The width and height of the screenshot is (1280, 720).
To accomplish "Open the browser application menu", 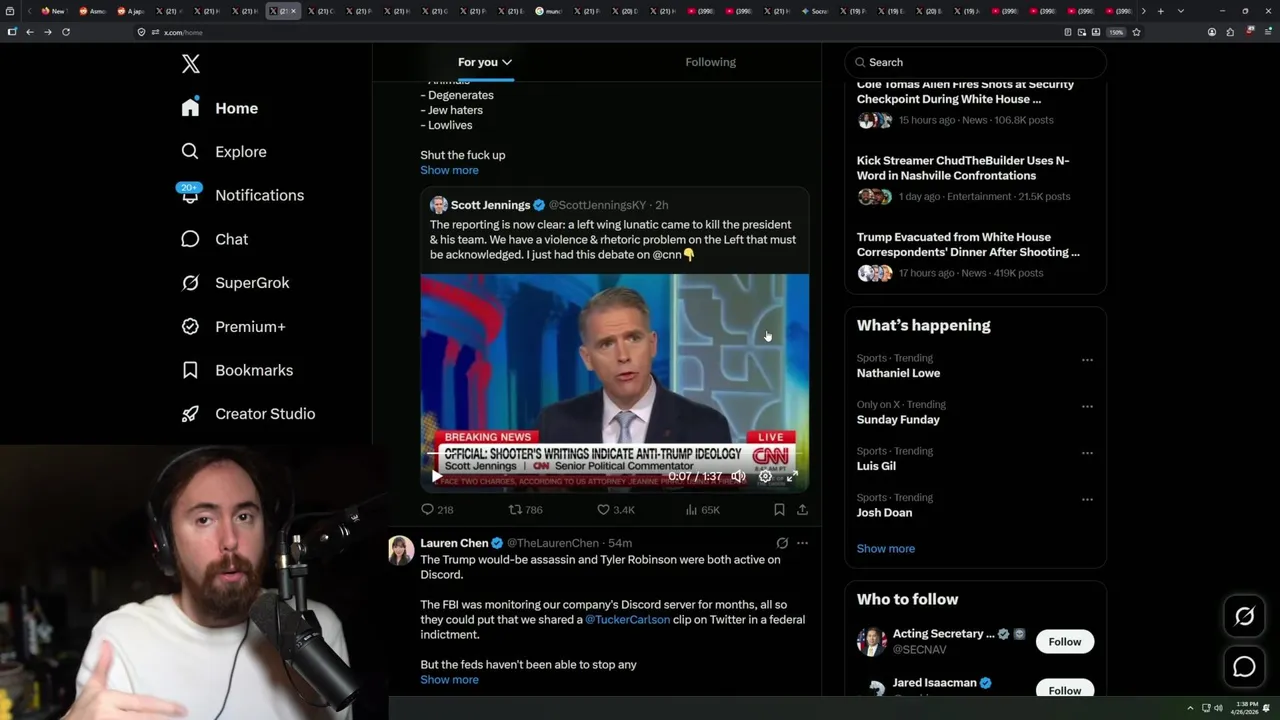I will click(x=1266, y=32).
